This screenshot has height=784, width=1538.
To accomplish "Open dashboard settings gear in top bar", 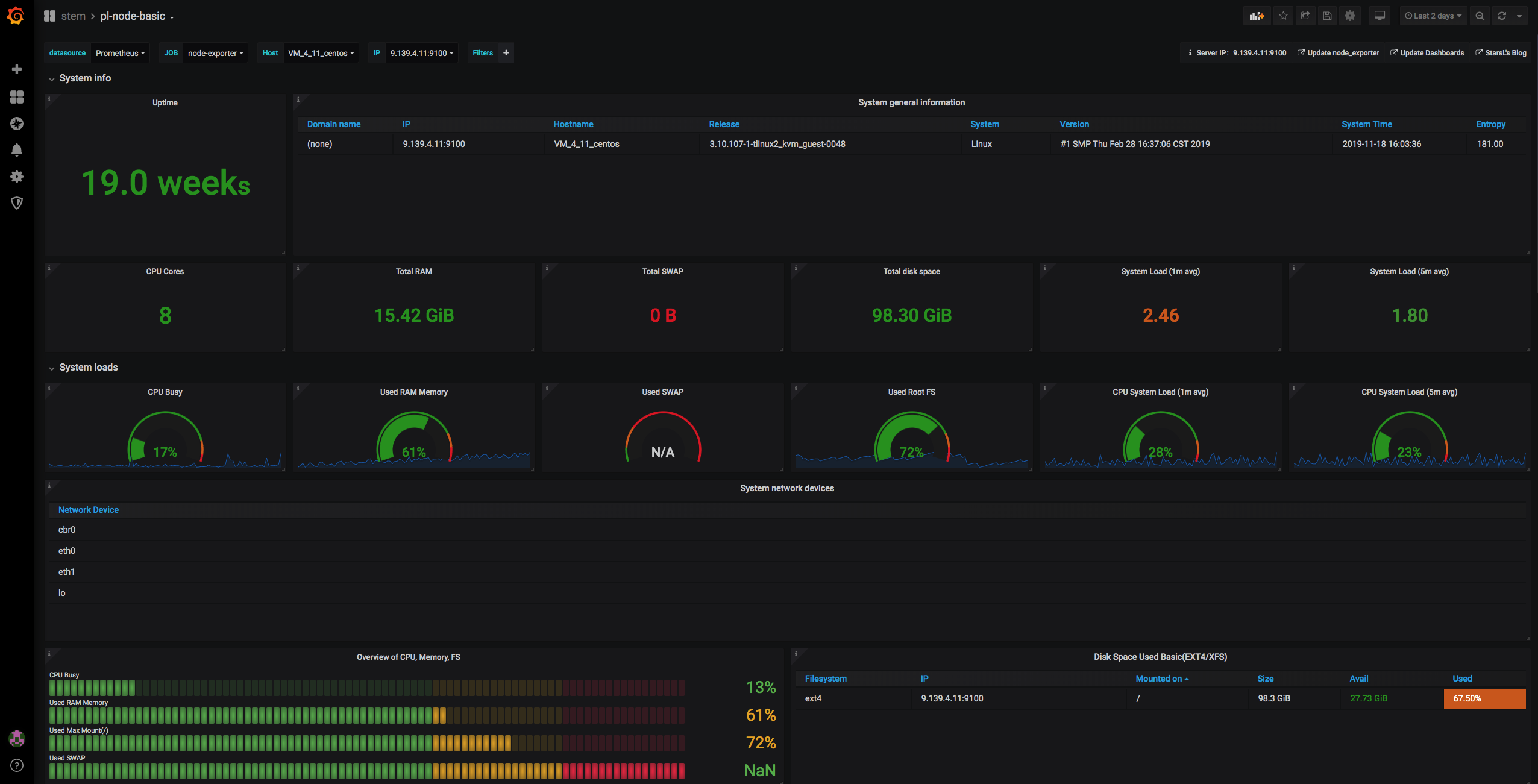I will pos(1350,16).
